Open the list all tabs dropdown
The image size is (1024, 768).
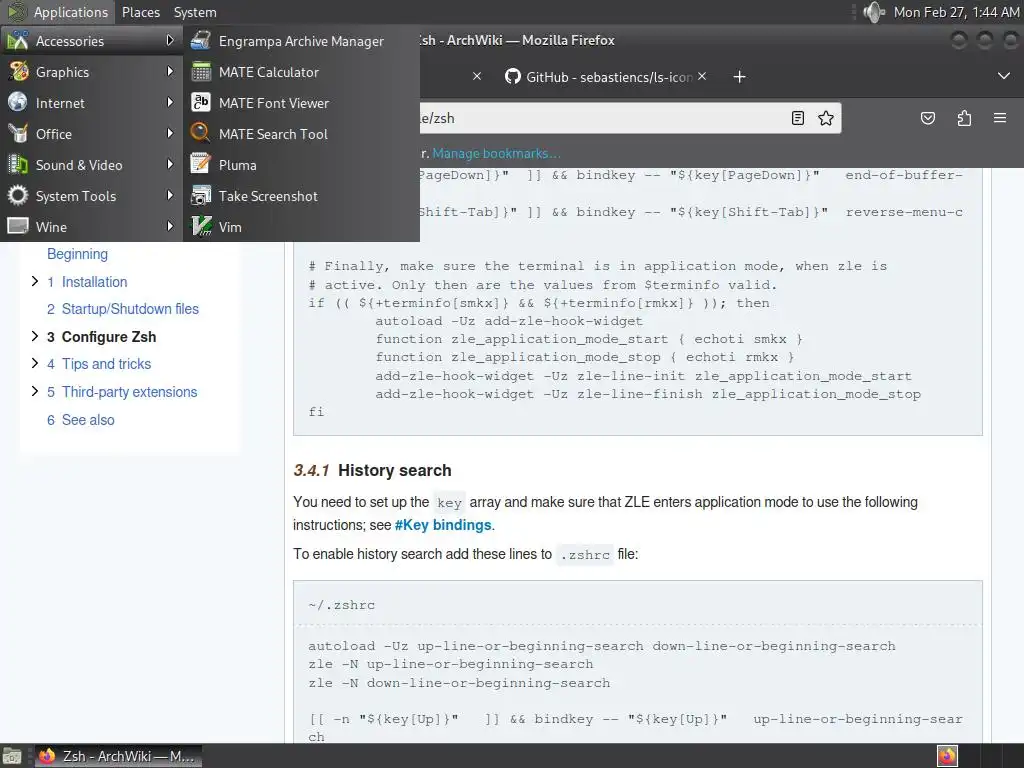1004,76
